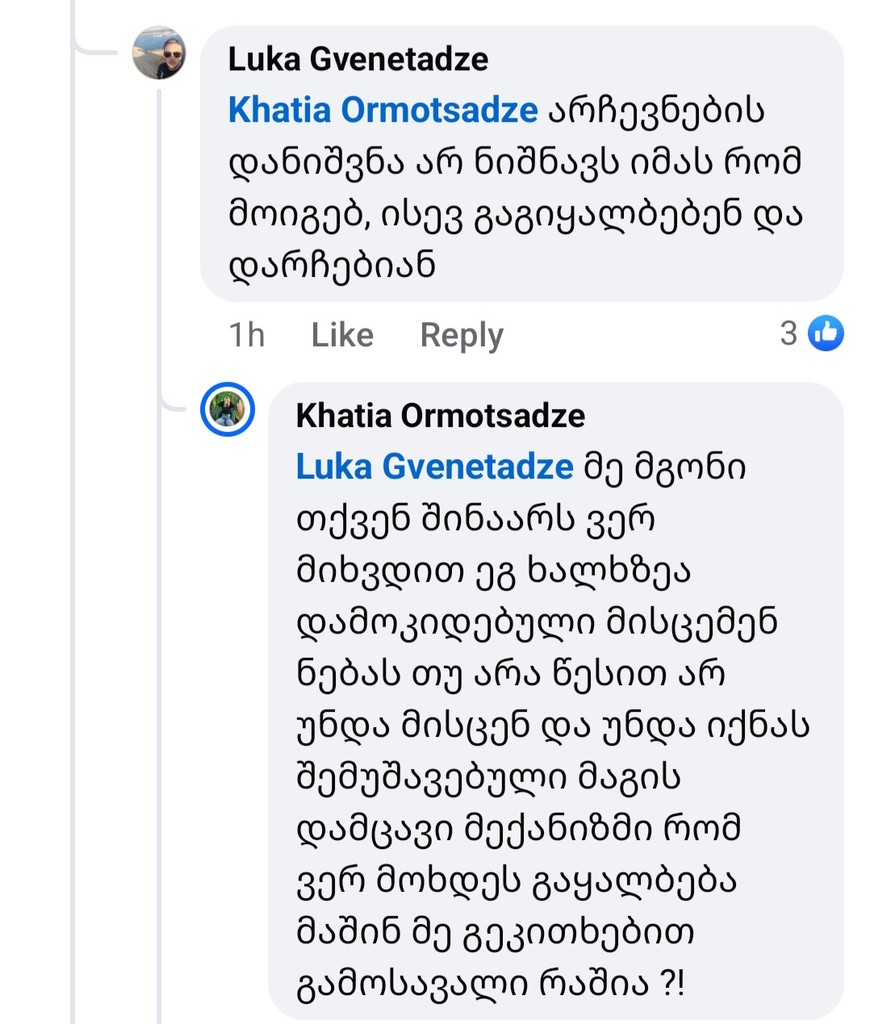Viewport: 871px width, 1024px height.
Task: Like Luka Gvenetadze's comment
Action: (x=342, y=335)
